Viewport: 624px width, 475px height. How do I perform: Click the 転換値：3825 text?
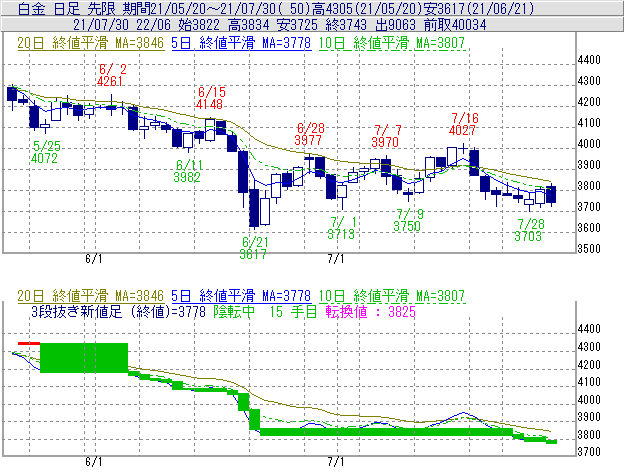[371, 311]
